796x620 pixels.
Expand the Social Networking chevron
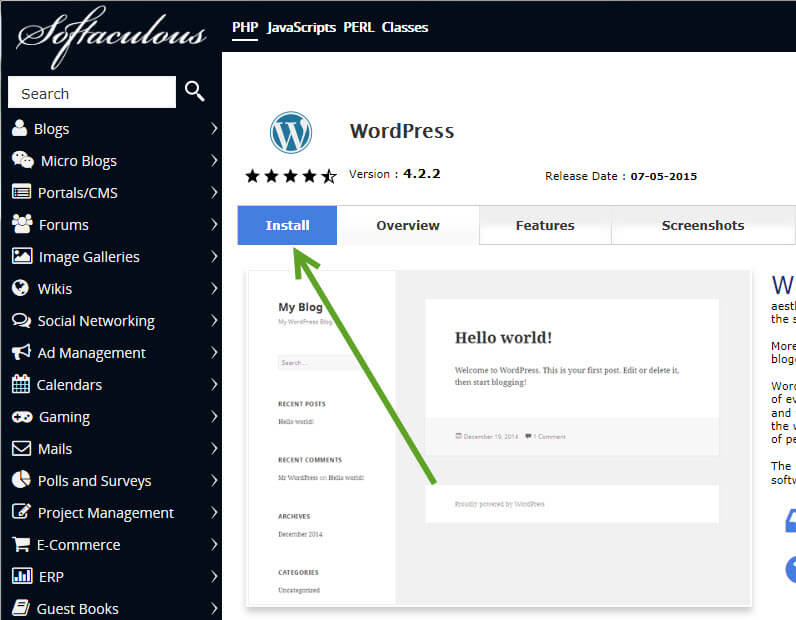tap(214, 320)
